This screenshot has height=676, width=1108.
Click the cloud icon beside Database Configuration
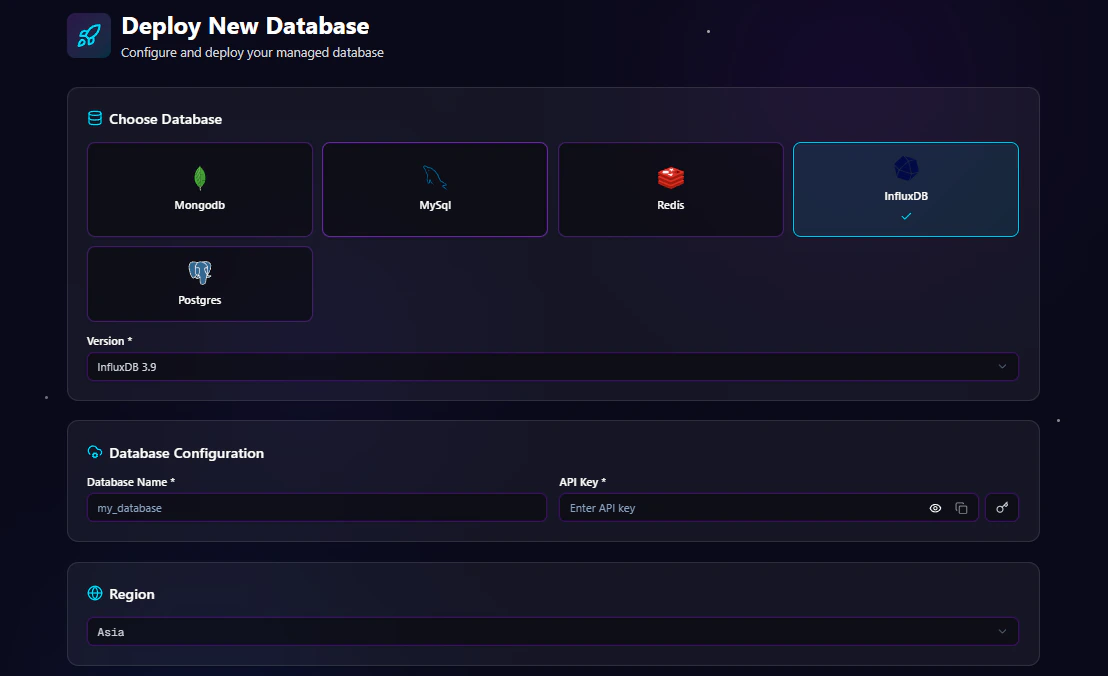[95, 452]
